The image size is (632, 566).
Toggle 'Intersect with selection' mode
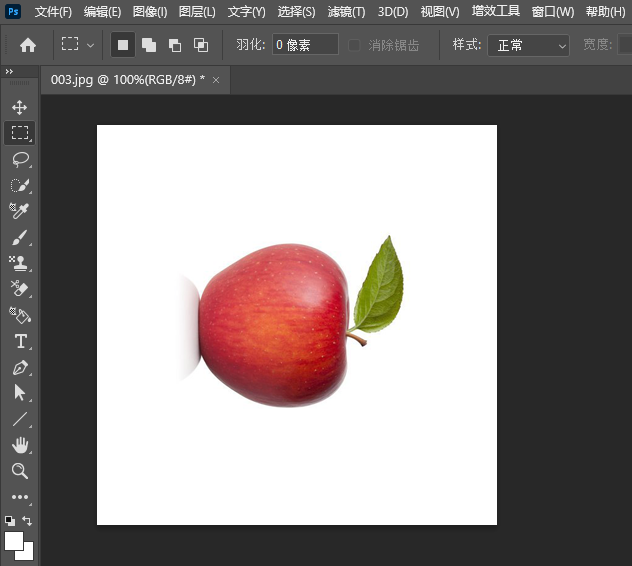(x=201, y=45)
